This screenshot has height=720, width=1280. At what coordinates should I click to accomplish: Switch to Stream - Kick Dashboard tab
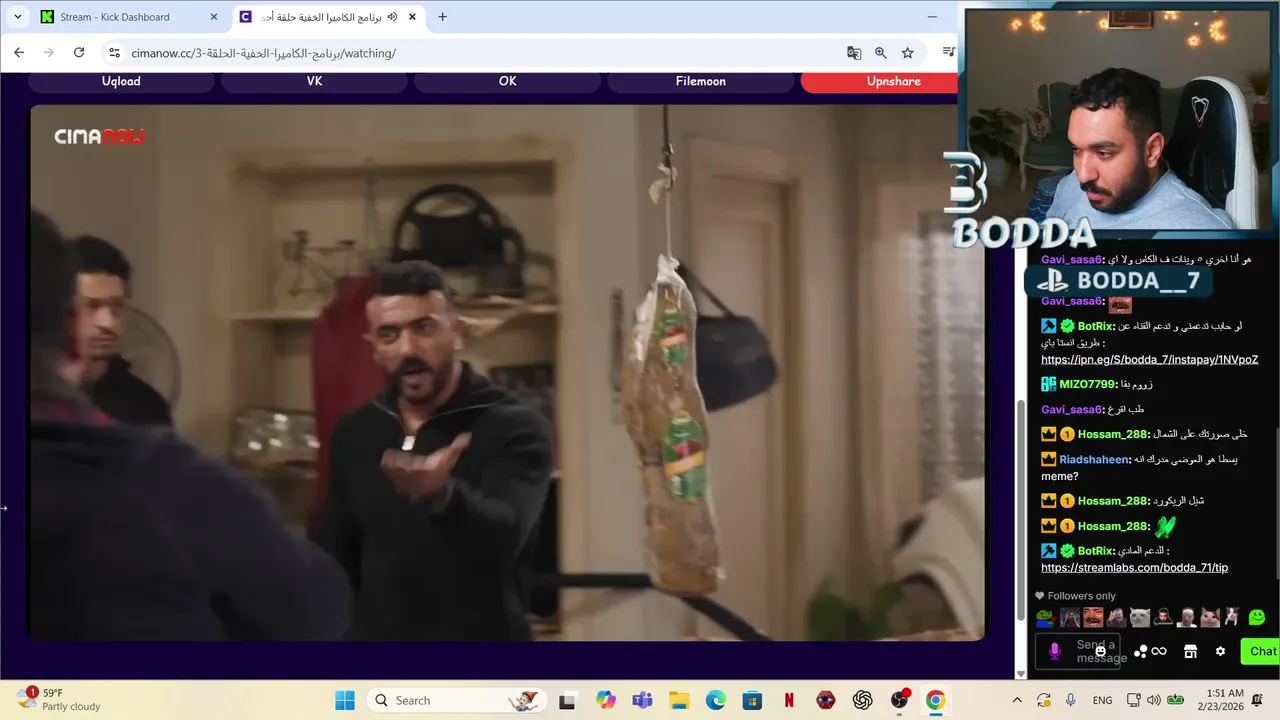click(x=128, y=17)
